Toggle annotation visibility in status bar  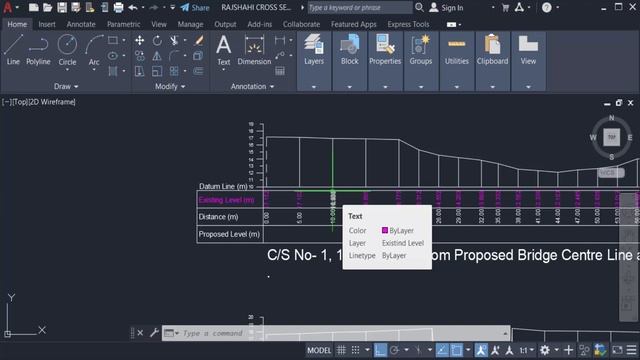pos(481,350)
